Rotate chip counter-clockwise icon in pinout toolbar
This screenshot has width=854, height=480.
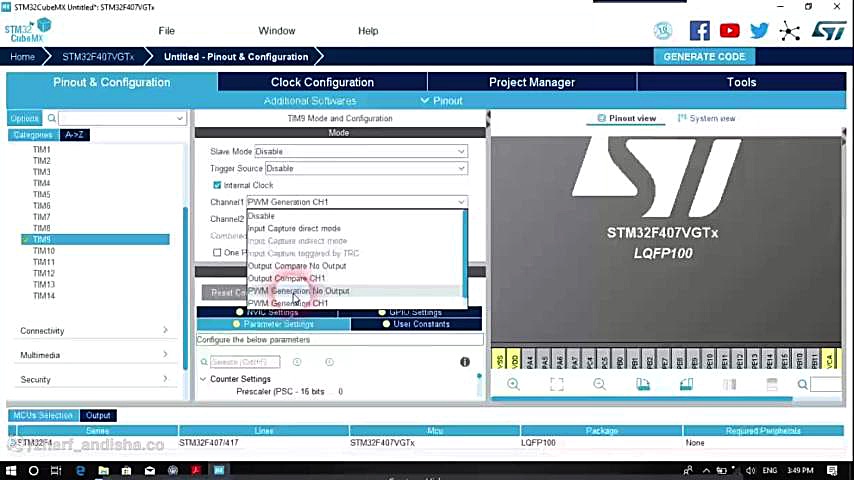click(x=686, y=384)
